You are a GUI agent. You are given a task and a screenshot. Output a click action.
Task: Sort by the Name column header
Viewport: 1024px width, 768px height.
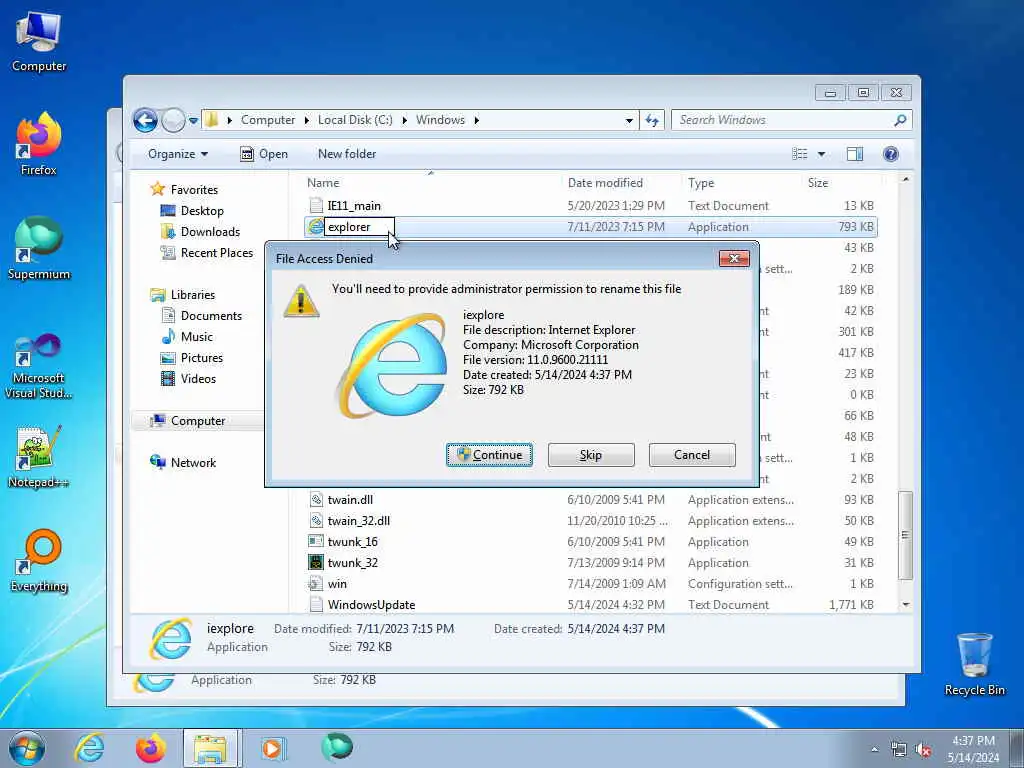tap(431, 184)
